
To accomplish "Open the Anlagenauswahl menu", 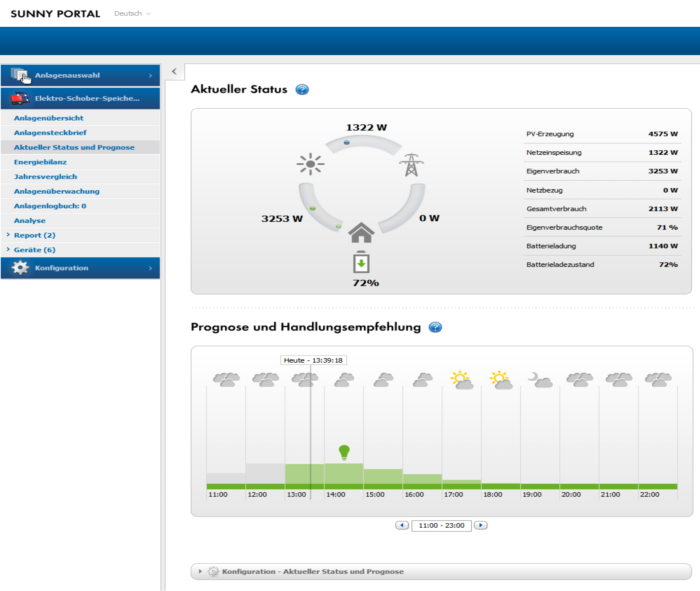I will [80, 75].
